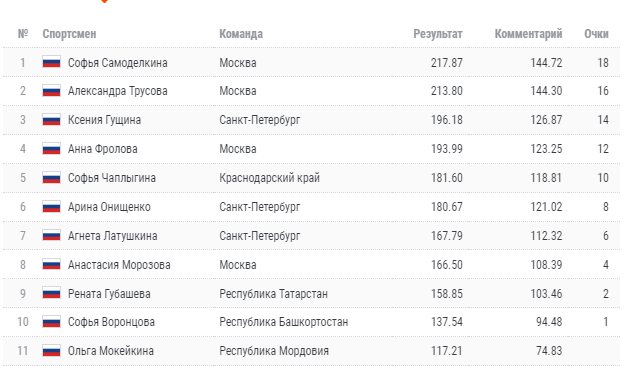628x376 pixels.
Task: Click the Республика Башкортостан team cell
Action: point(284,322)
